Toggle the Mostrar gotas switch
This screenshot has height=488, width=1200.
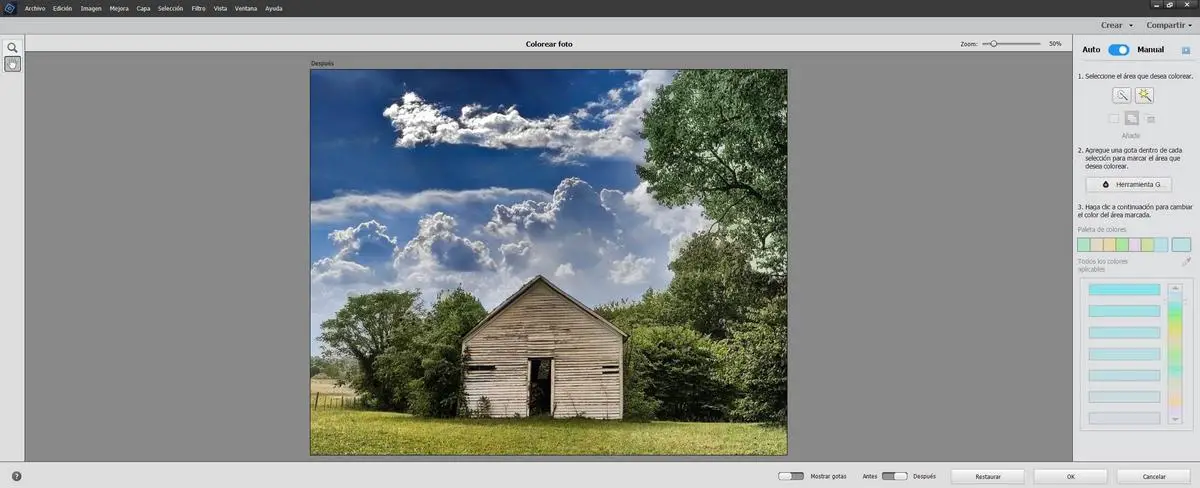click(791, 476)
